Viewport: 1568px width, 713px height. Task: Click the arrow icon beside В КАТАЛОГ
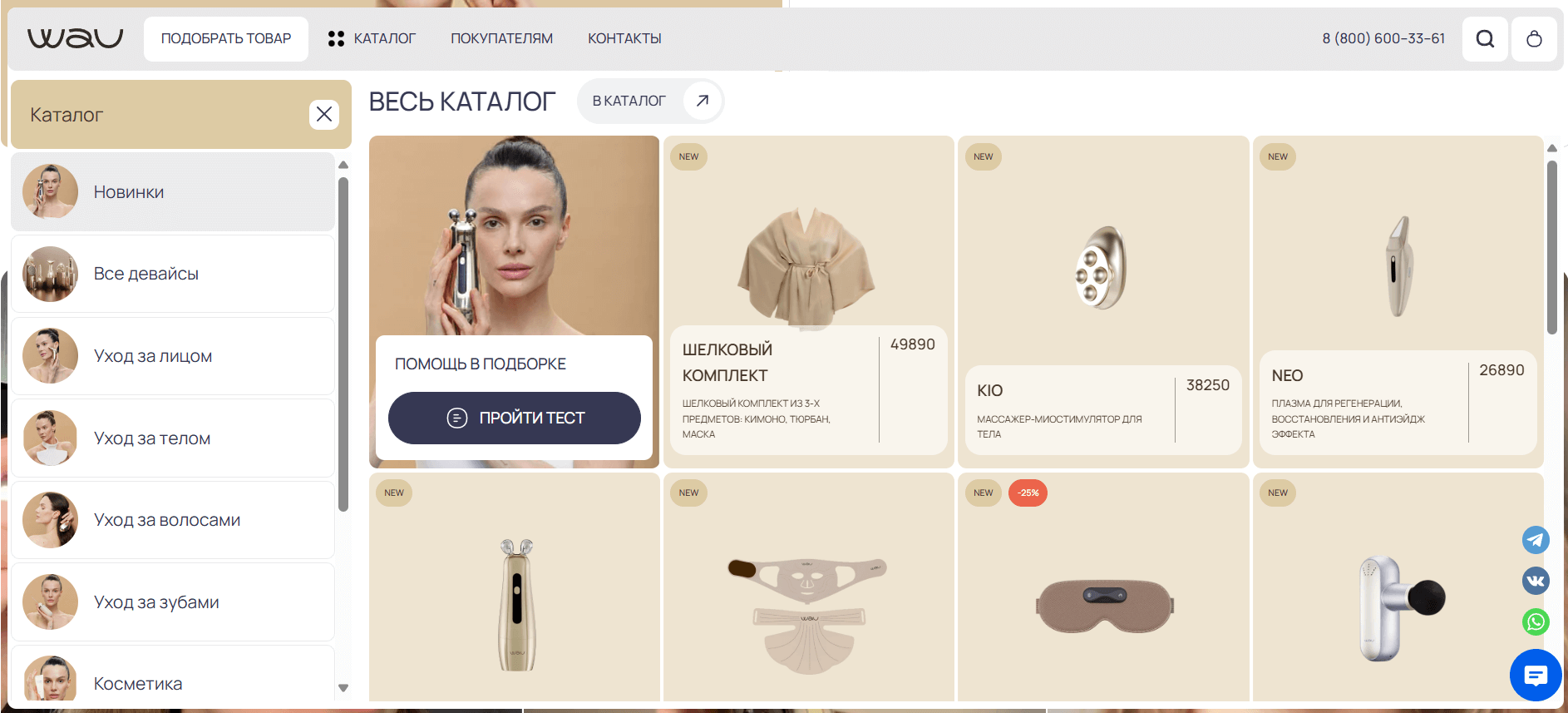702,101
